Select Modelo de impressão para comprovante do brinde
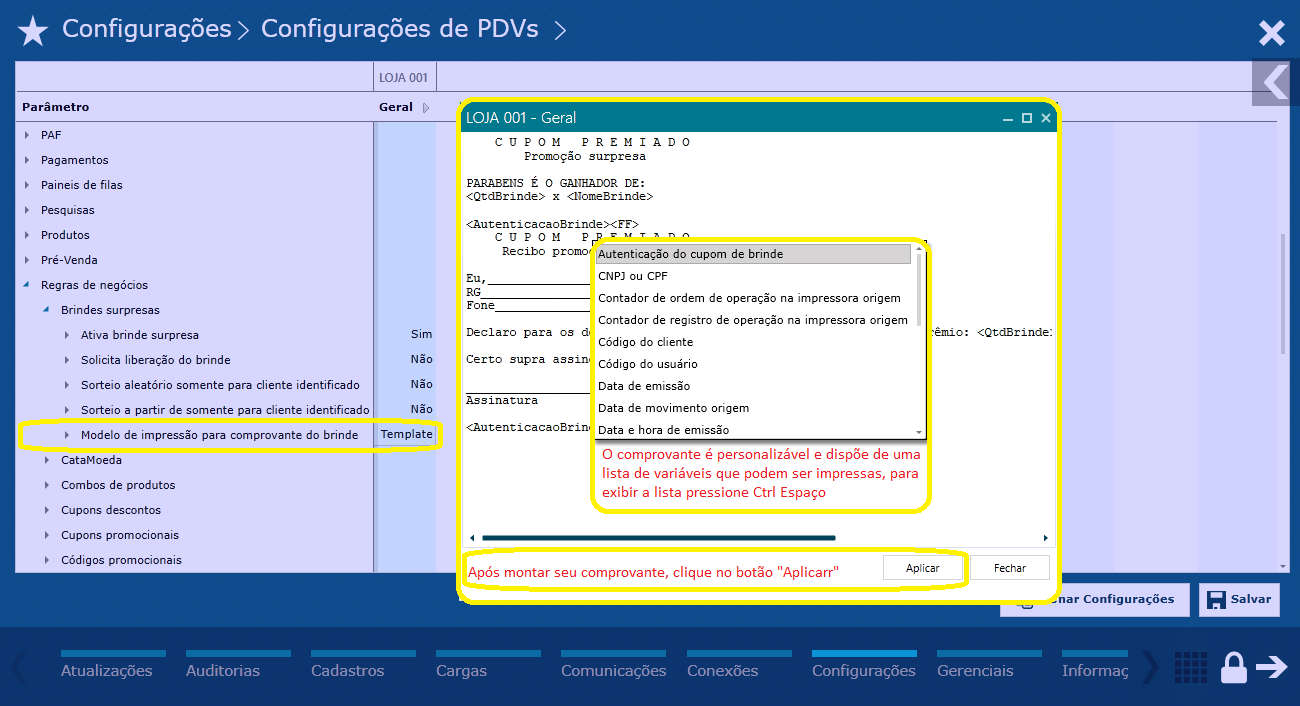This screenshot has height=706, width=1300. [219, 435]
